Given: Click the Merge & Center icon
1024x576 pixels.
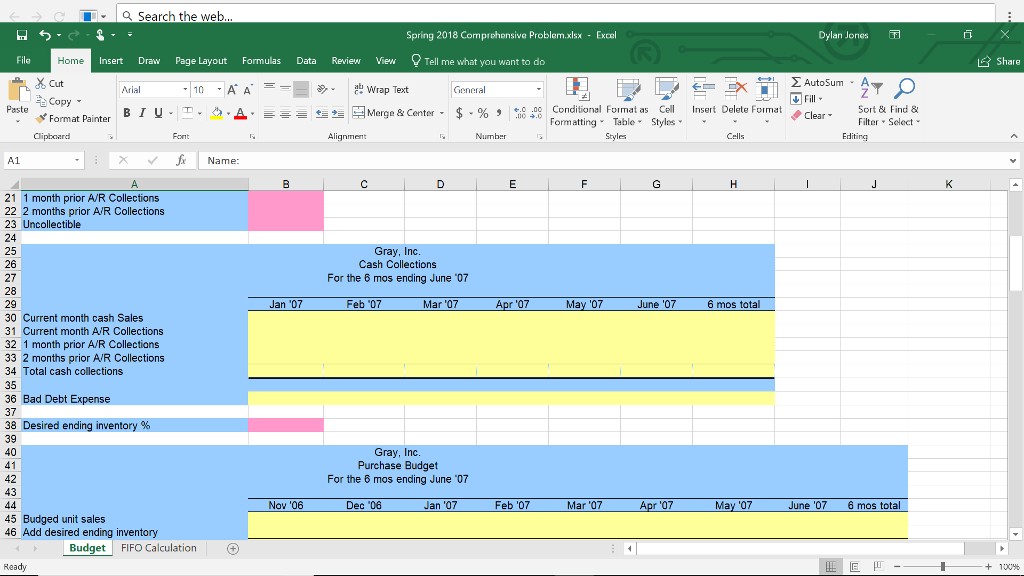Looking at the screenshot, I should pyautogui.click(x=359, y=111).
